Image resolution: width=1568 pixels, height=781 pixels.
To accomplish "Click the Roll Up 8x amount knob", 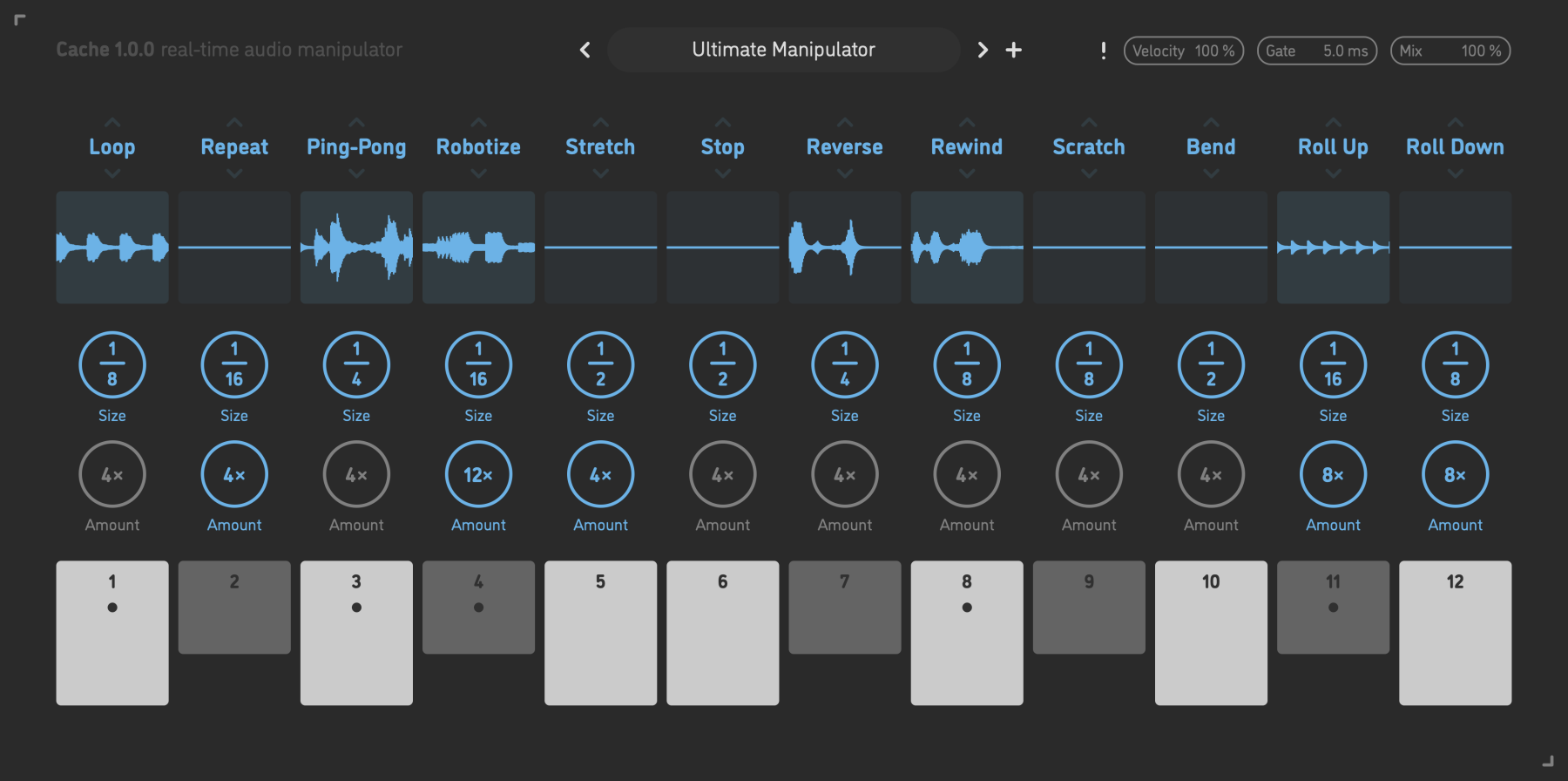I will (x=1333, y=475).
